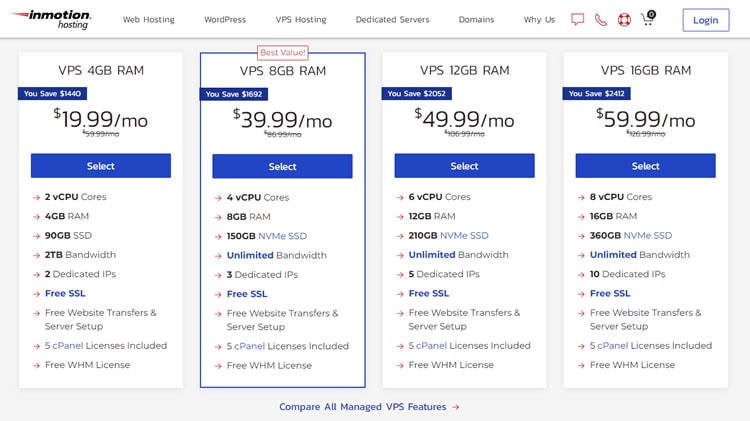
Task: Open the Why Us menu
Action: (539, 20)
